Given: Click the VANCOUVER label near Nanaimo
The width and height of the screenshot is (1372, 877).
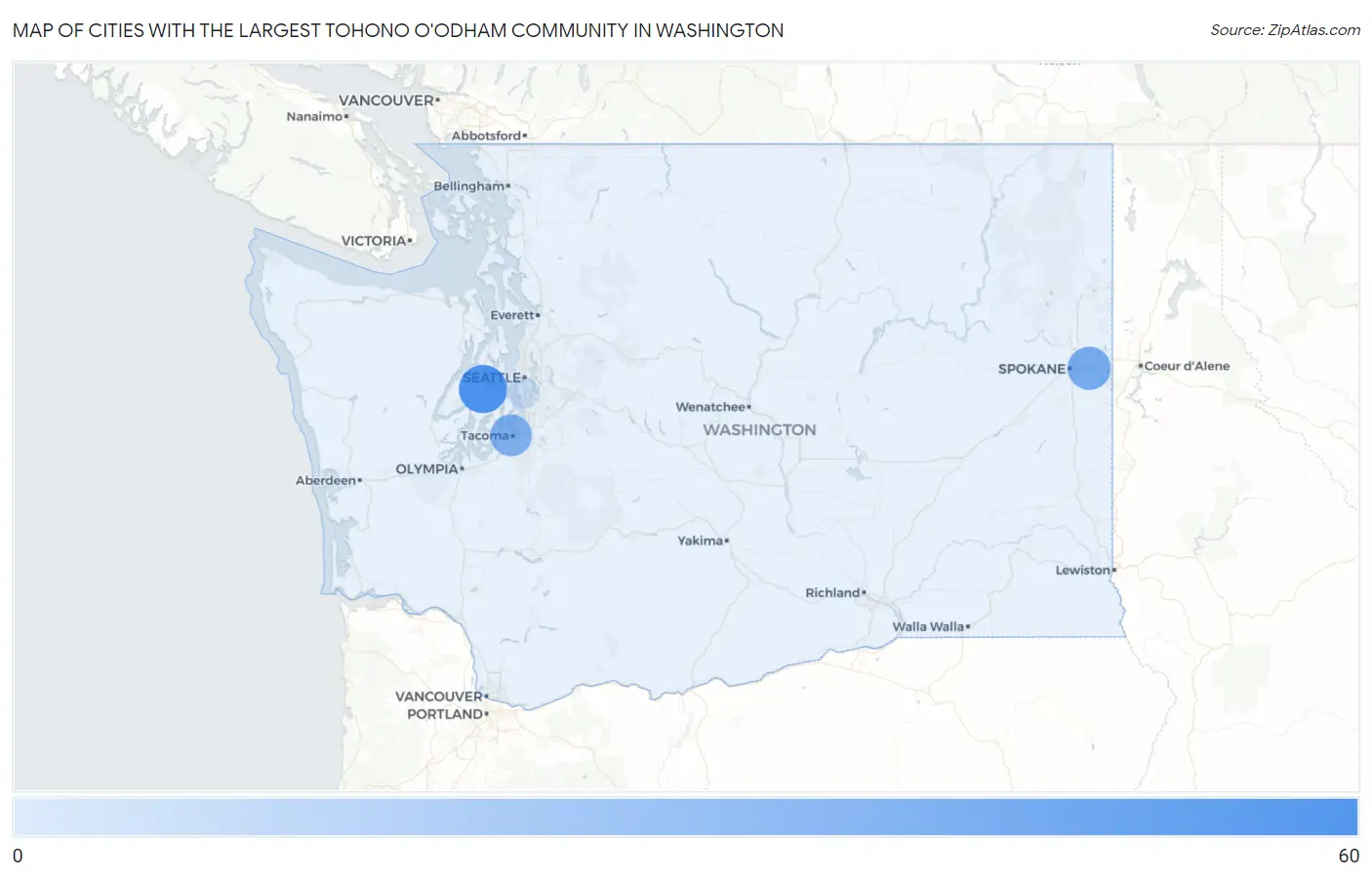Looking at the screenshot, I should [x=386, y=100].
